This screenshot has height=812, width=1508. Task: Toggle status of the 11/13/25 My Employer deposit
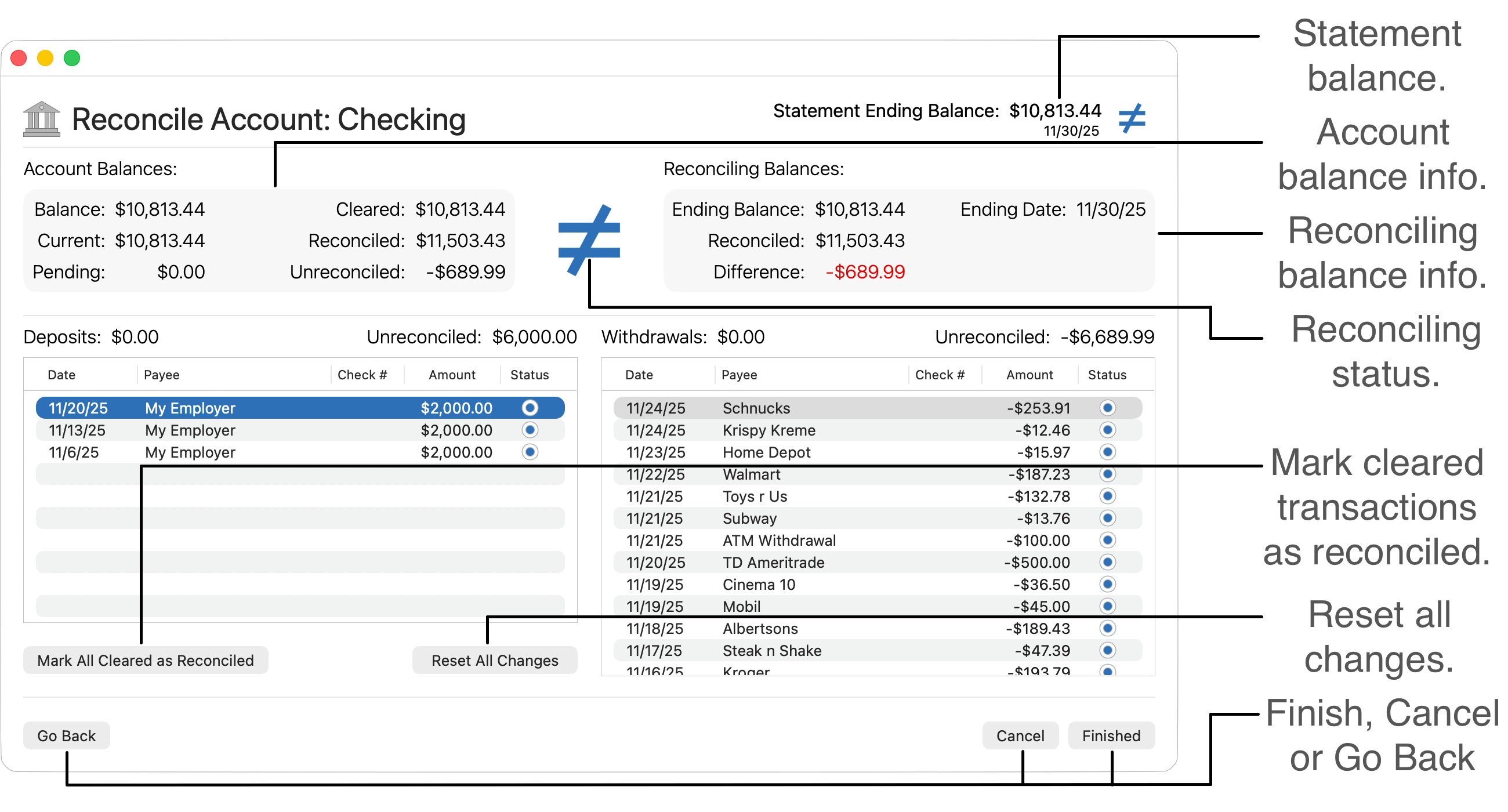click(x=529, y=430)
